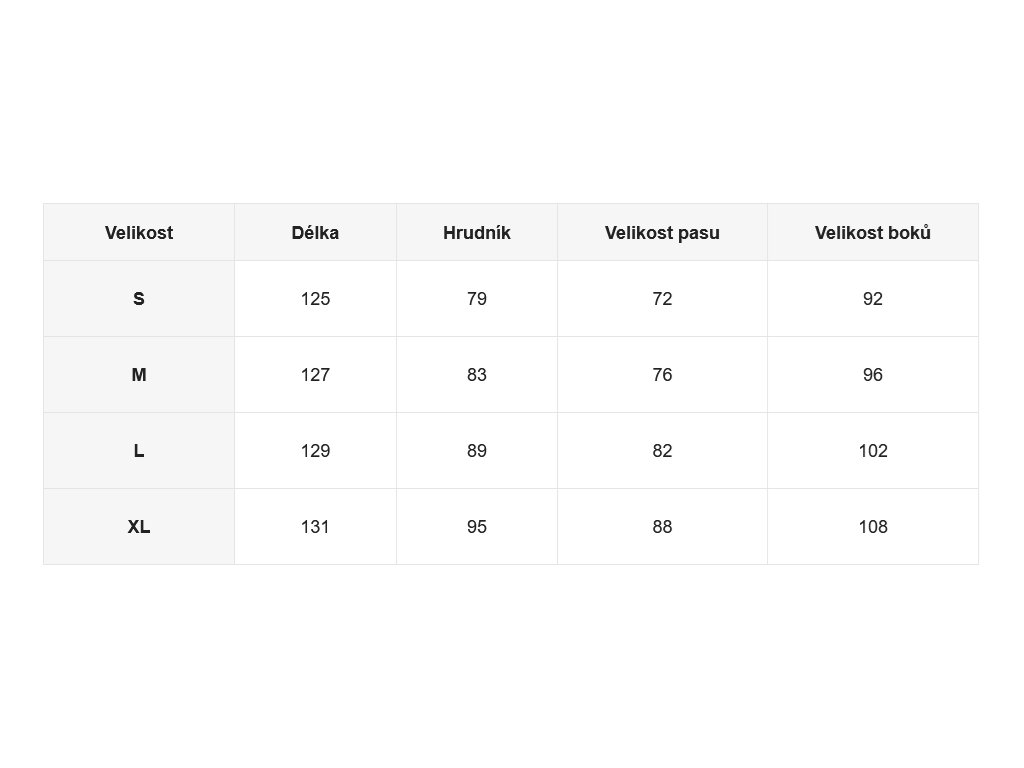The height and width of the screenshot is (768, 1024).
Task: Select the S size row label
Action: [x=139, y=299]
